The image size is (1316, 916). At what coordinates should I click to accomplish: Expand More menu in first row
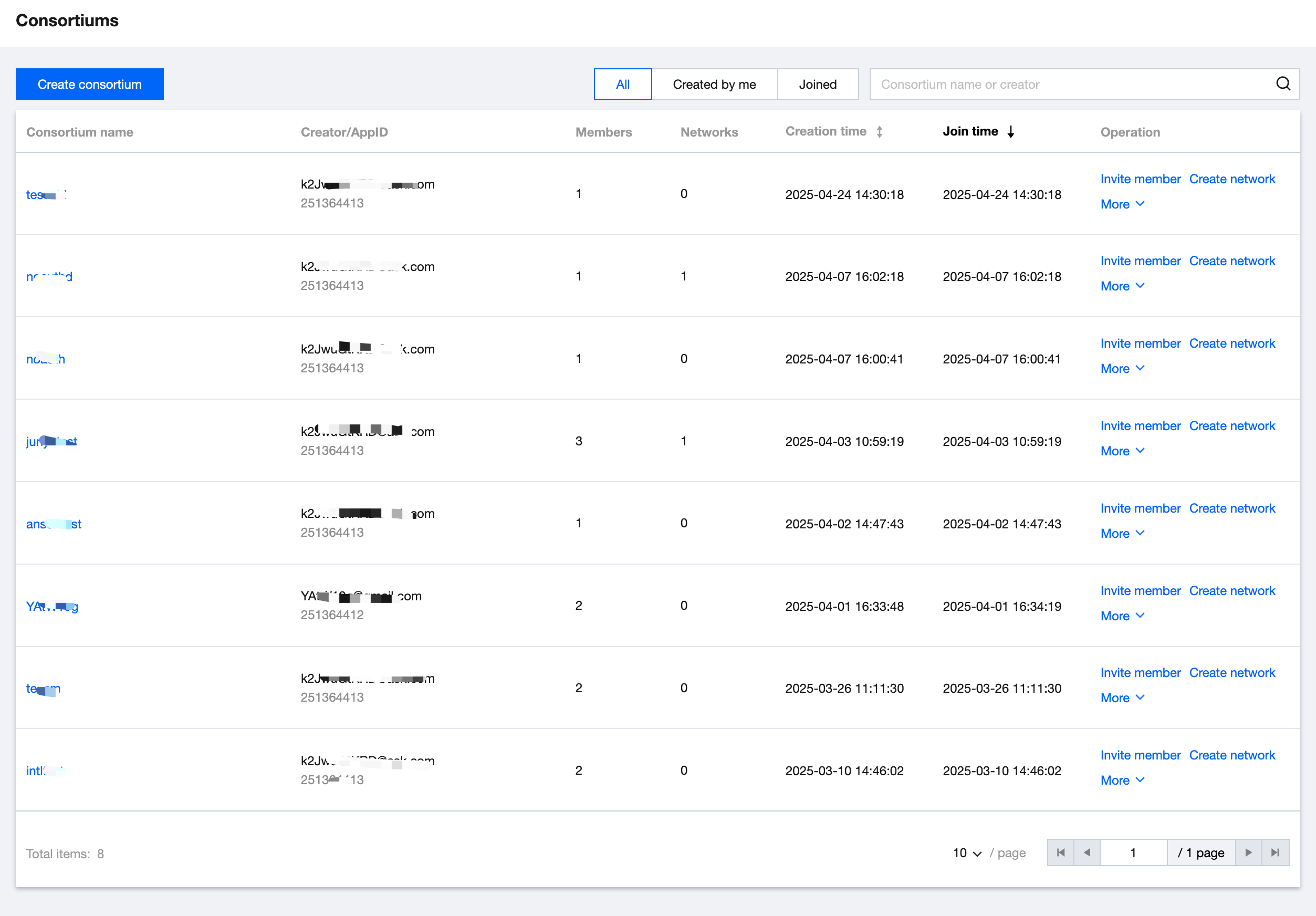1122,204
